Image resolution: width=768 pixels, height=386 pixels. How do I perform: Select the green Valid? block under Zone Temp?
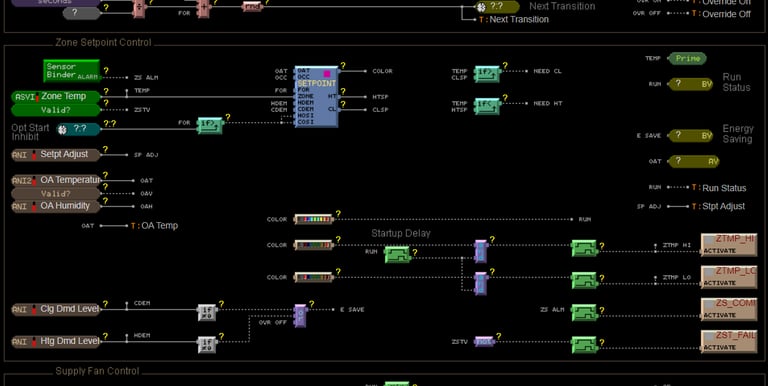(x=56, y=110)
